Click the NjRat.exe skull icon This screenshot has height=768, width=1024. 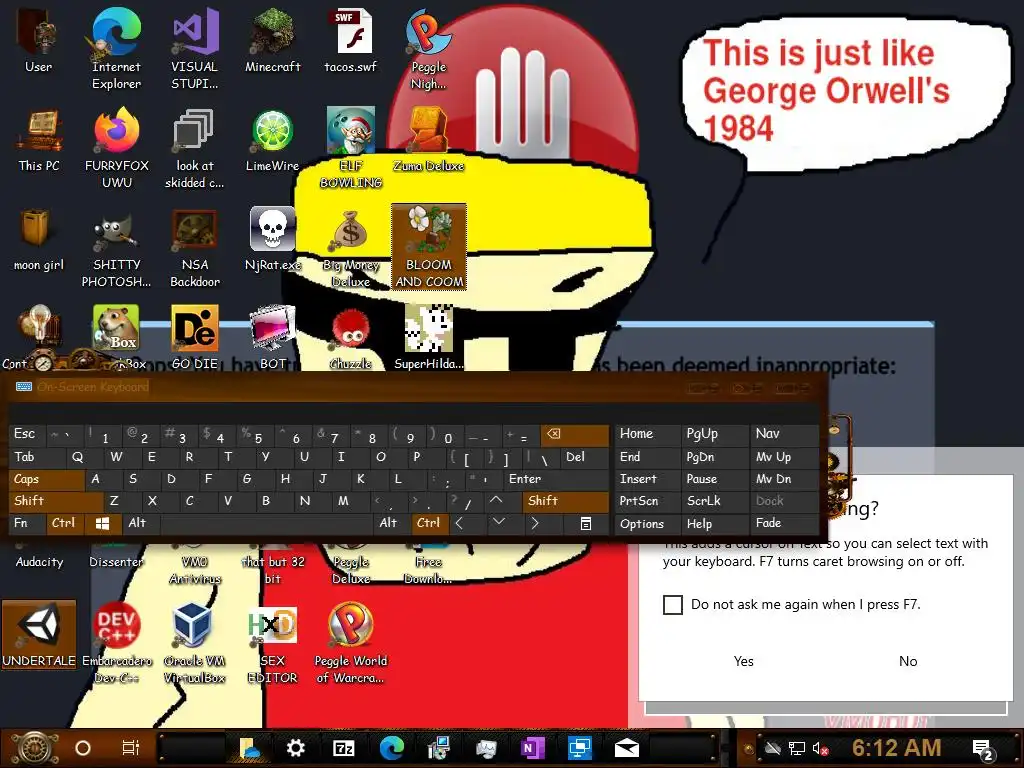272,240
